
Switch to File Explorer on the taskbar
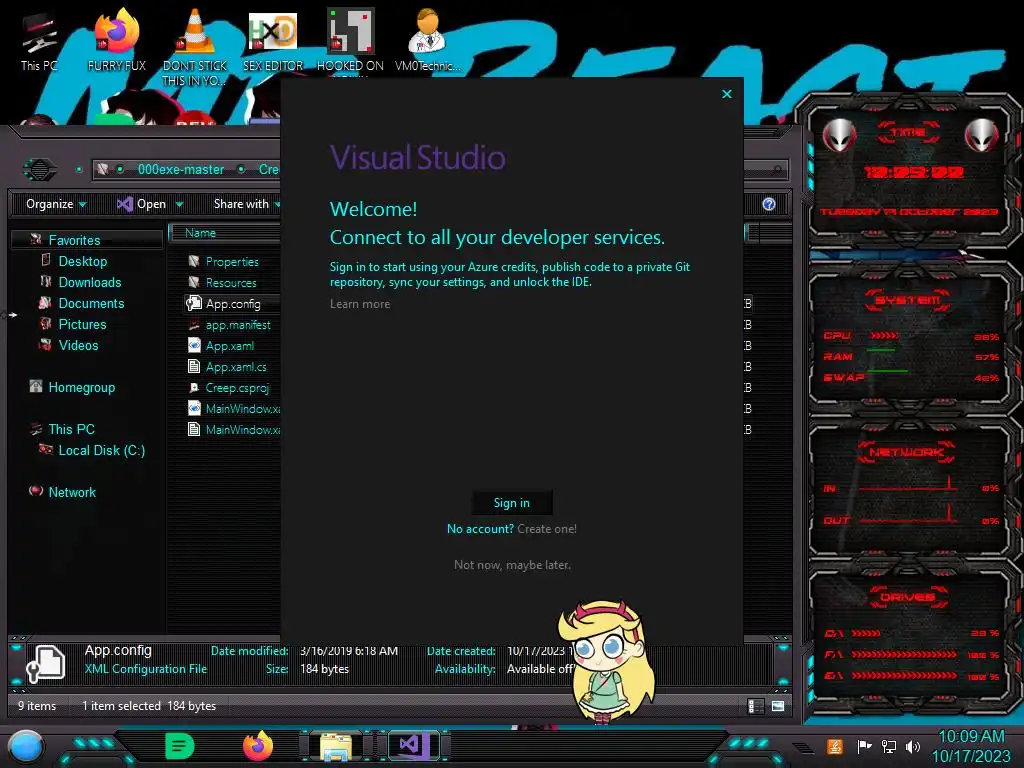click(336, 747)
